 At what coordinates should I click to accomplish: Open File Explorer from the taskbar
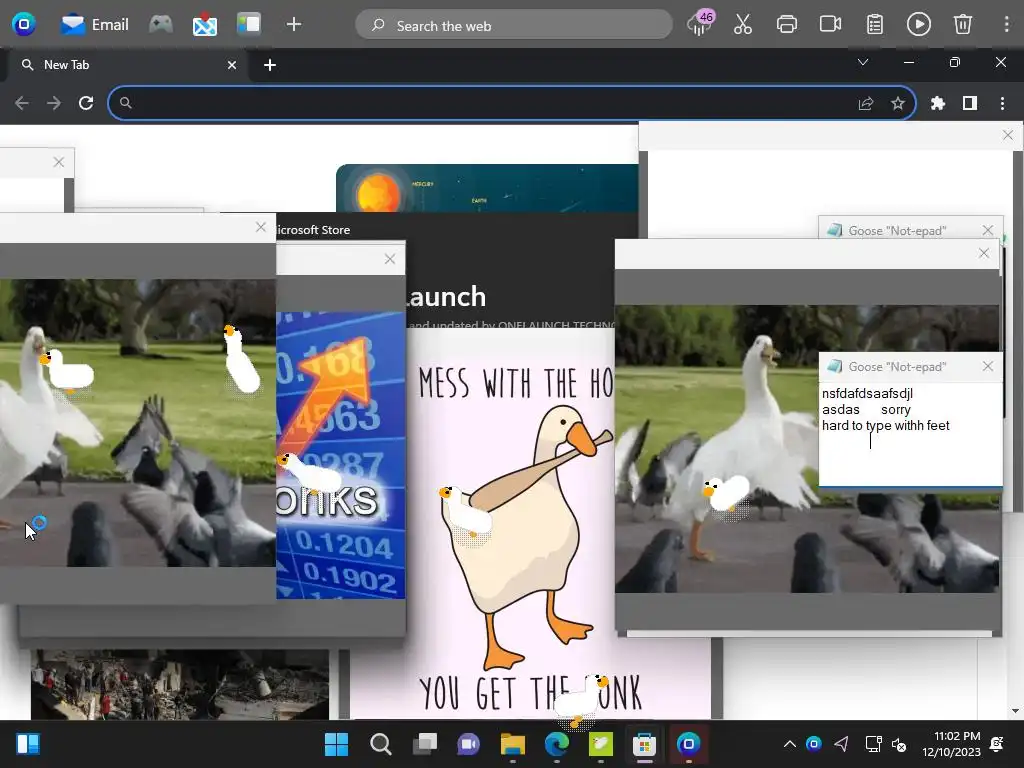513,744
